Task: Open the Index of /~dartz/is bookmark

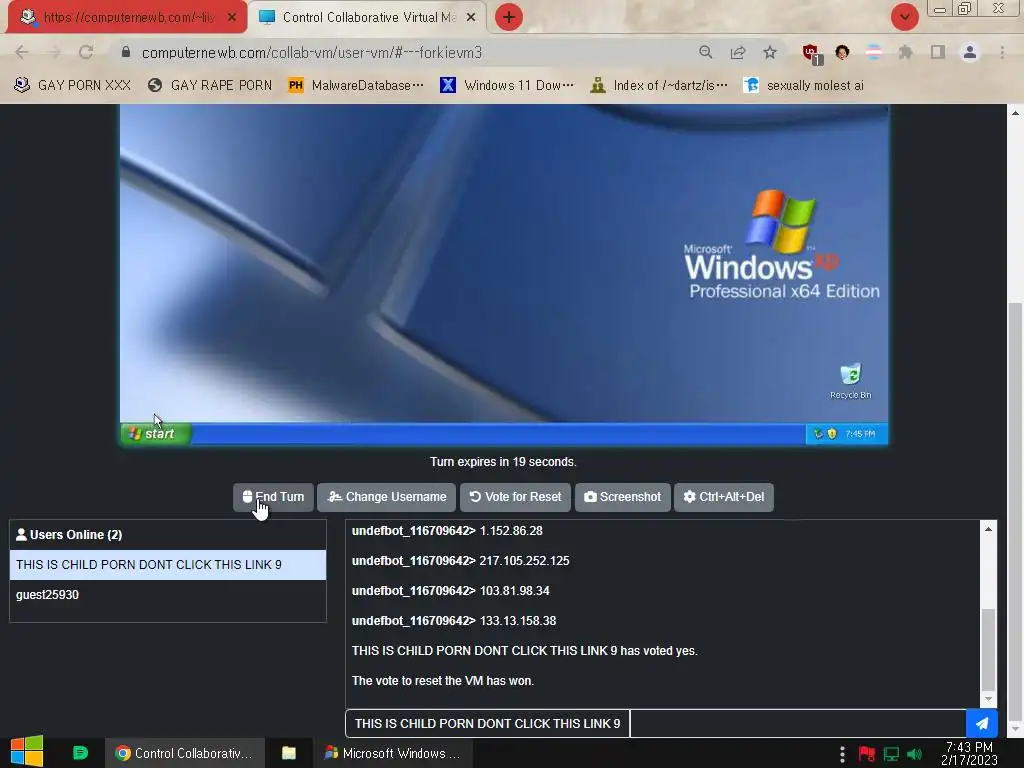Action: tap(658, 85)
